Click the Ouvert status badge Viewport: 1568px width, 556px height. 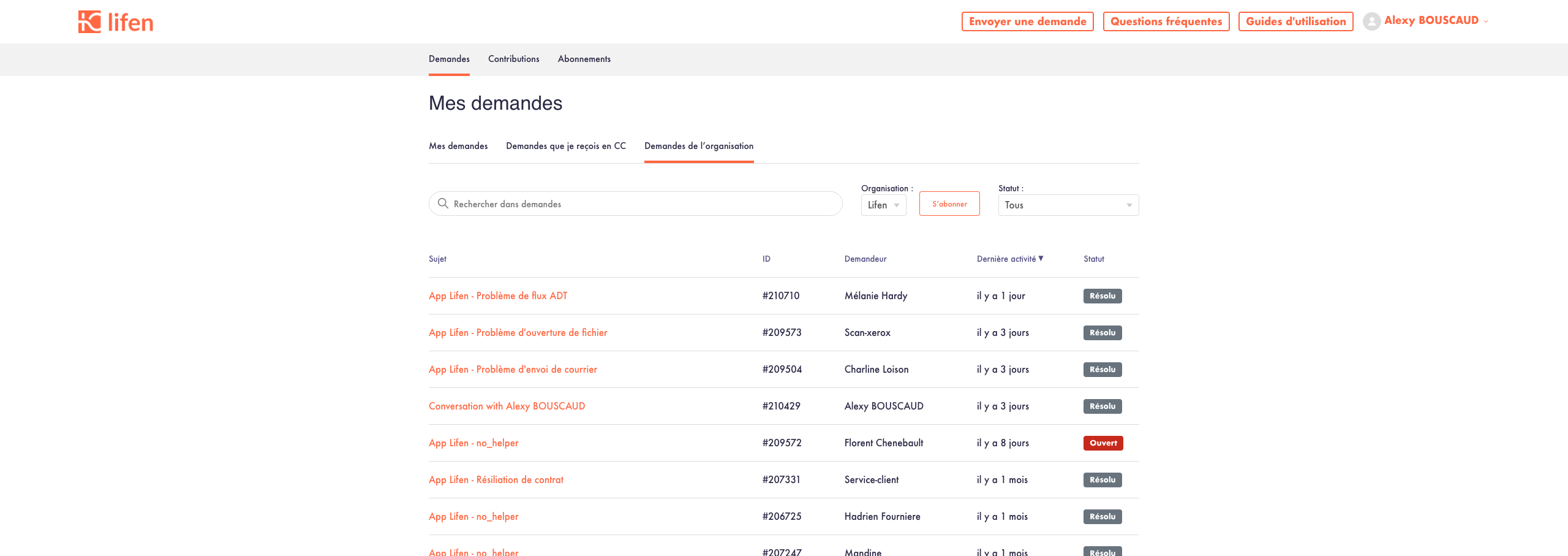(1102, 443)
